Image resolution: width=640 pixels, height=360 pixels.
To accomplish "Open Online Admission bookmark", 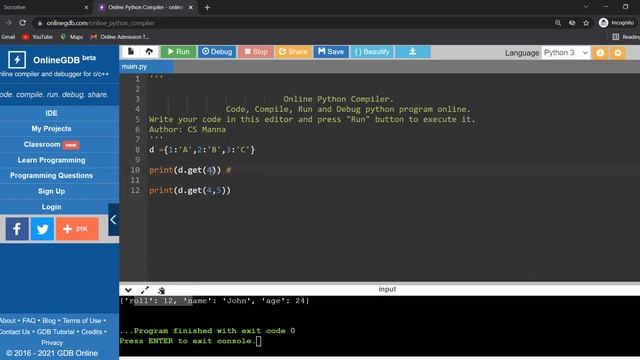I will [120, 37].
